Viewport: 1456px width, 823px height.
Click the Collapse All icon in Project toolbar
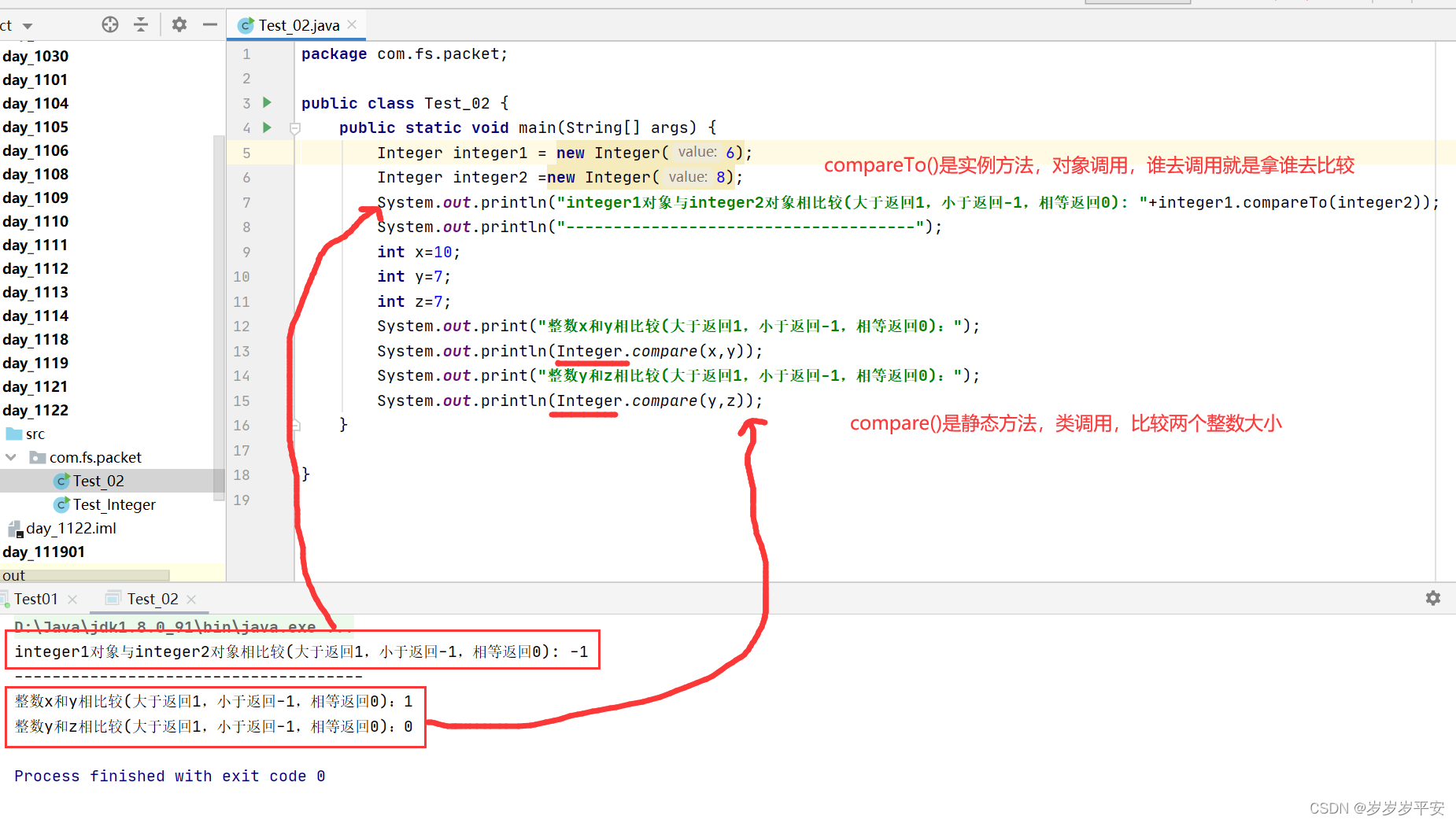(x=141, y=24)
